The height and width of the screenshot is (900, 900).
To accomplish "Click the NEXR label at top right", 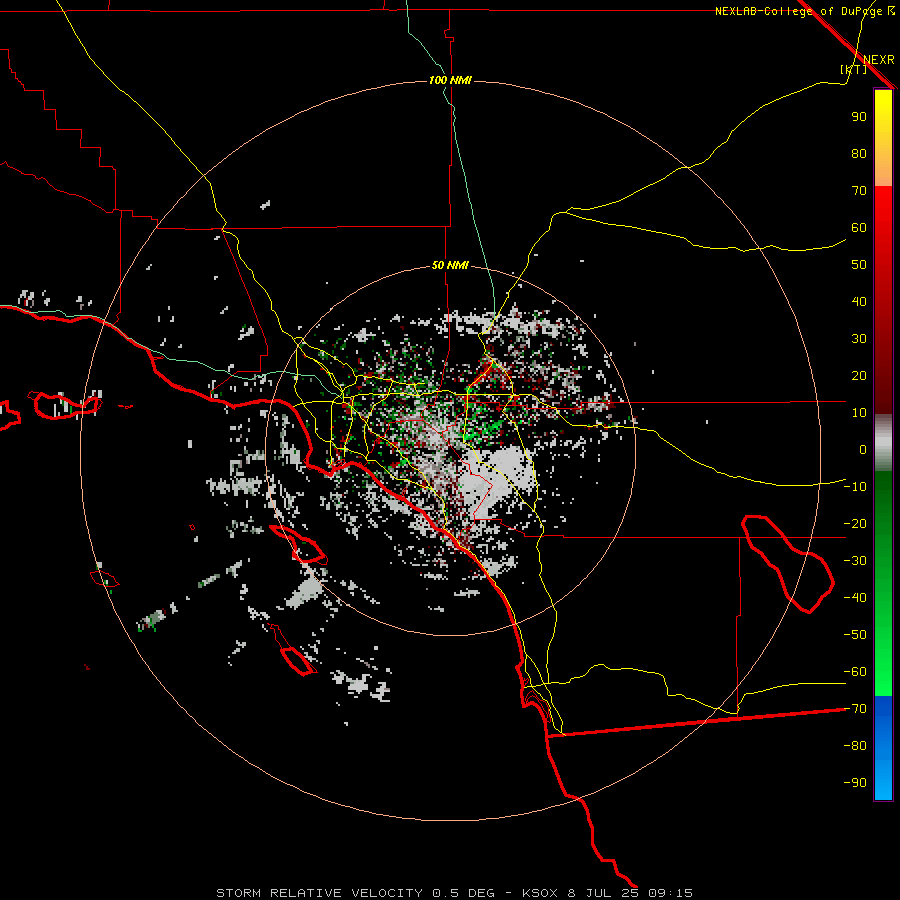I will tap(879, 60).
